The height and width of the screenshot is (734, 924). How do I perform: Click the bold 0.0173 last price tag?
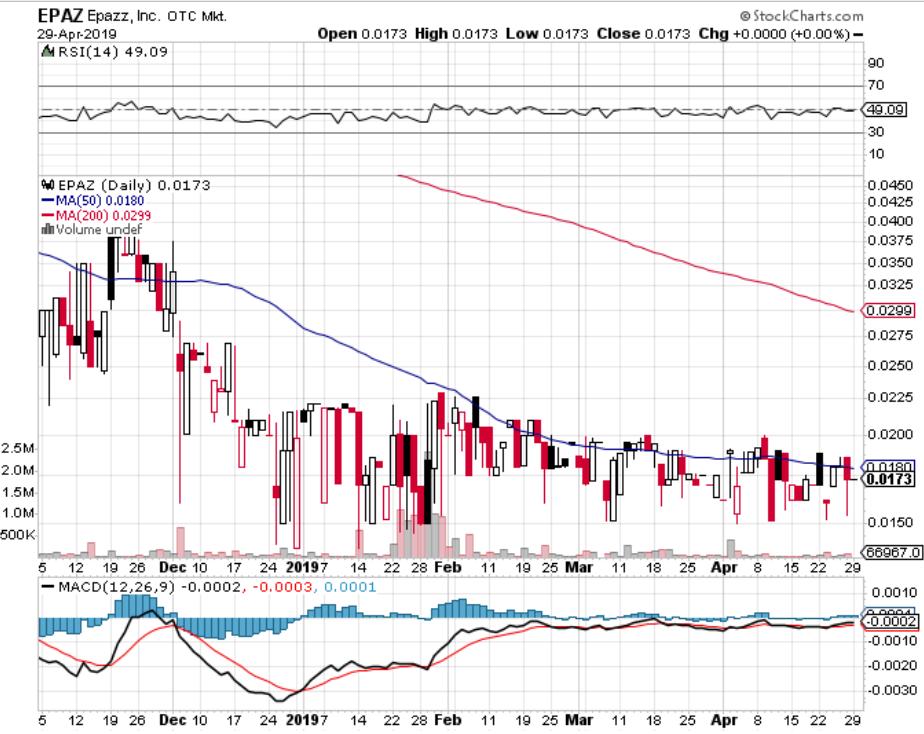[890, 479]
